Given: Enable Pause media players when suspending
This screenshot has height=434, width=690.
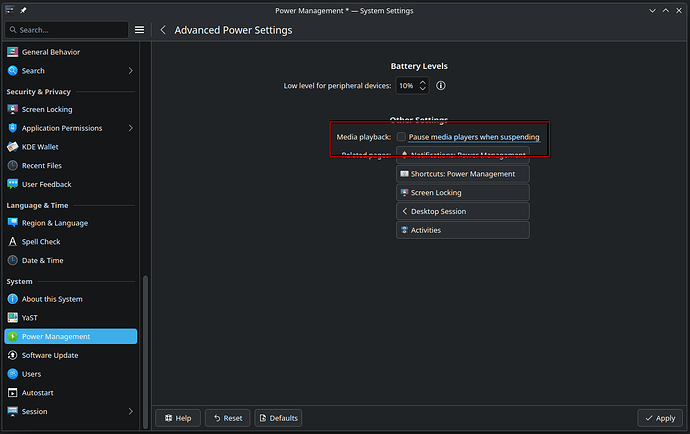Looking at the screenshot, I should tap(401, 137).
